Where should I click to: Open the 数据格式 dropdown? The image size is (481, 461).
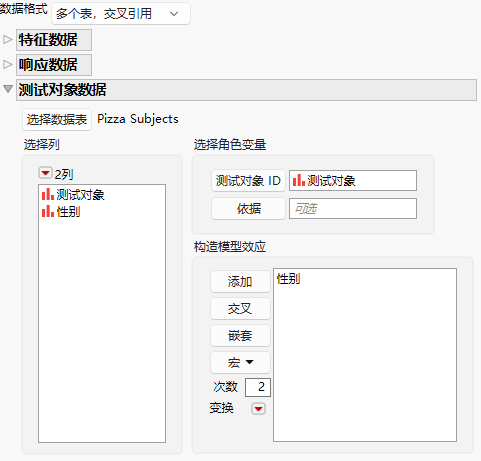pyautogui.click(x=121, y=14)
